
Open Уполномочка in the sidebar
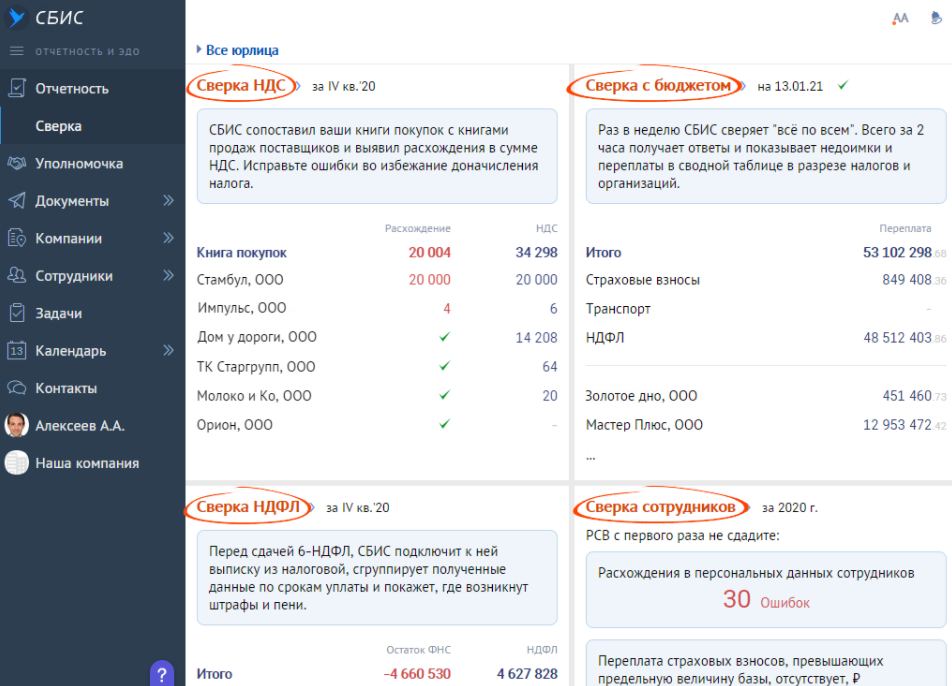[92, 163]
